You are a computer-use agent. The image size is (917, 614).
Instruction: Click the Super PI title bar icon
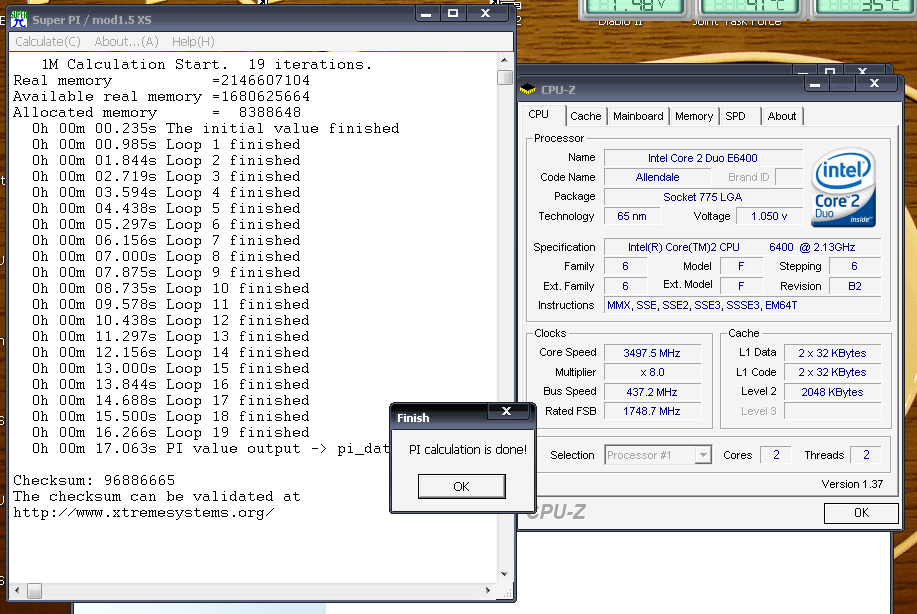pos(19,19)
